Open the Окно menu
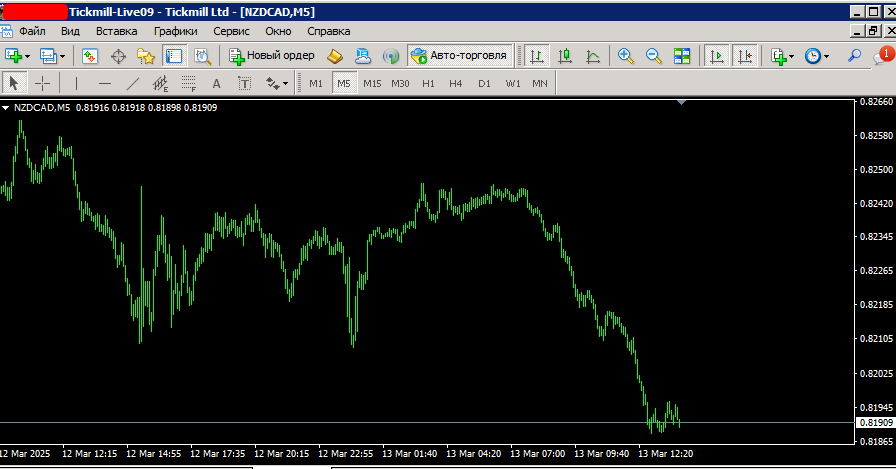This screenshot has width=896, height=469. tap(278, 31)
